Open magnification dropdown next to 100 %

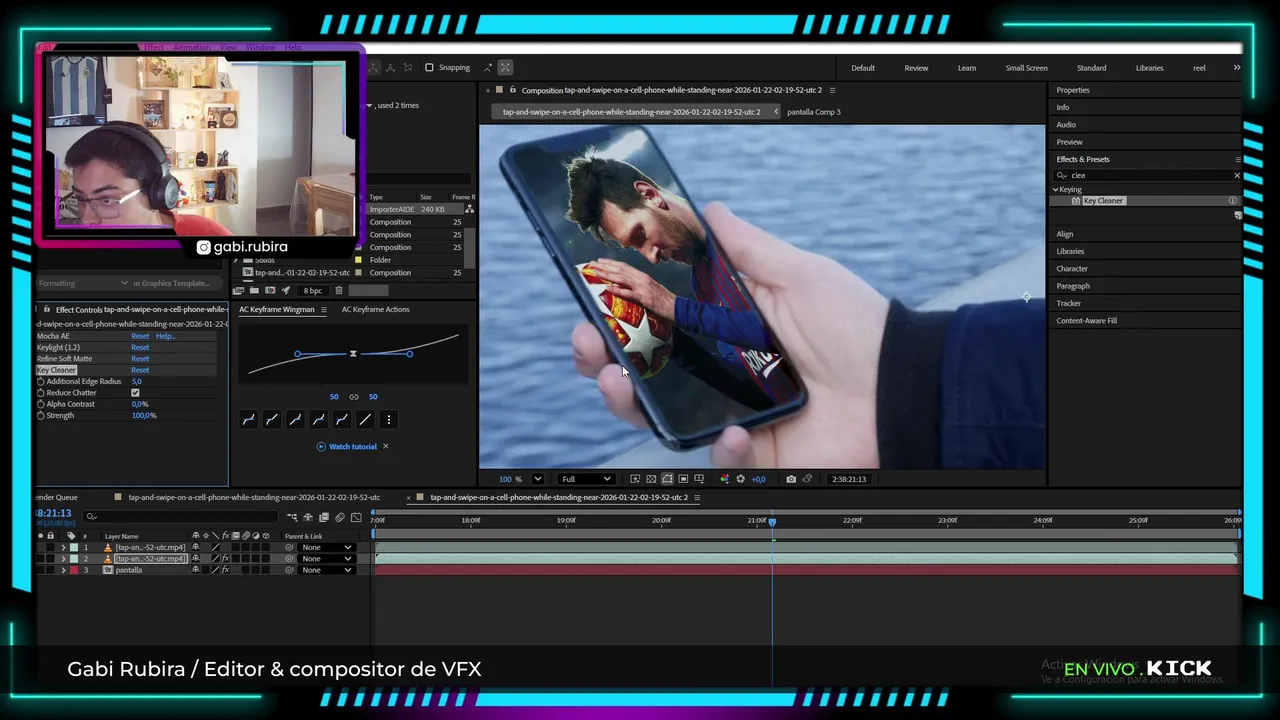click(x=537, y=479)
